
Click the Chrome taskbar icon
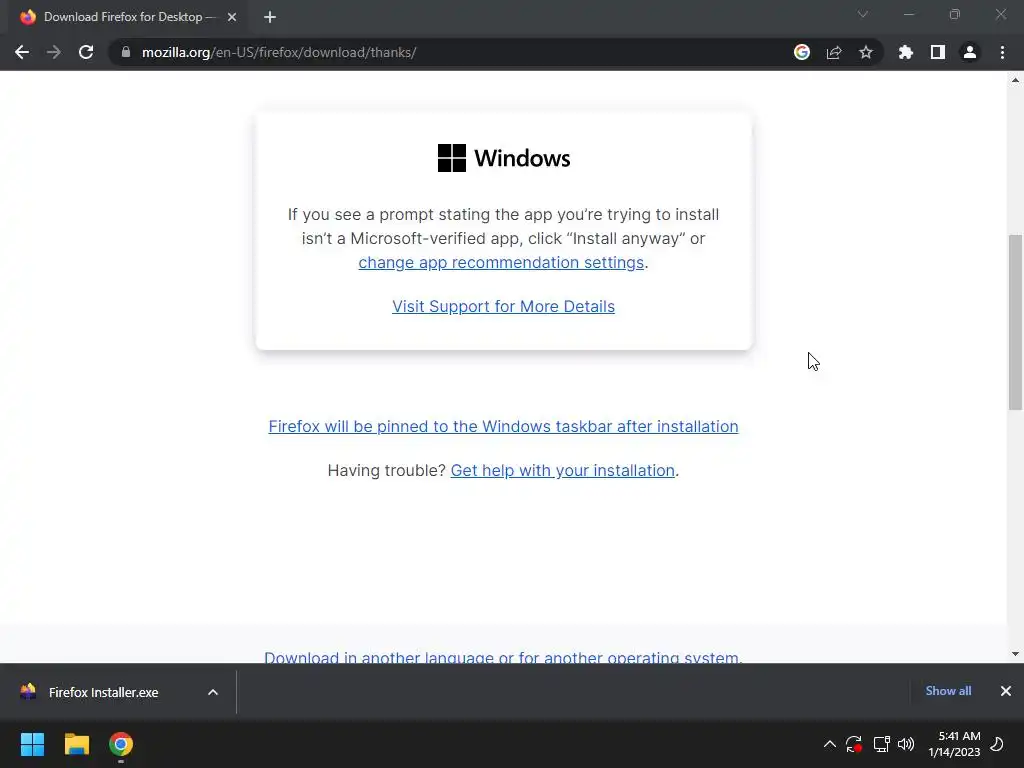click(121, 744)
